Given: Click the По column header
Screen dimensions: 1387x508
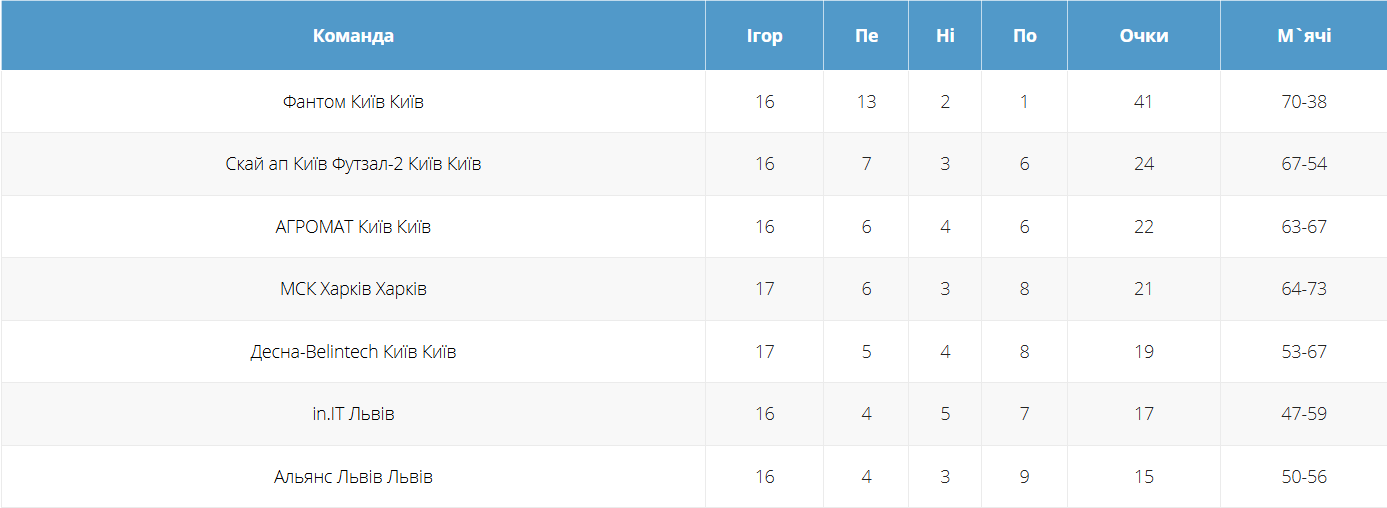Looking at the screenshot, I should point(1024,36).
